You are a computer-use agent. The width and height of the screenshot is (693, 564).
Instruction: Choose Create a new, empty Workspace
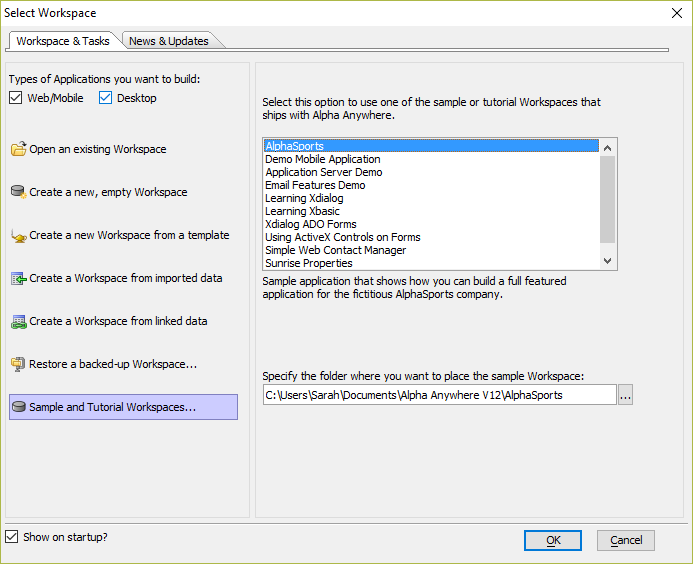pos(108,192)
